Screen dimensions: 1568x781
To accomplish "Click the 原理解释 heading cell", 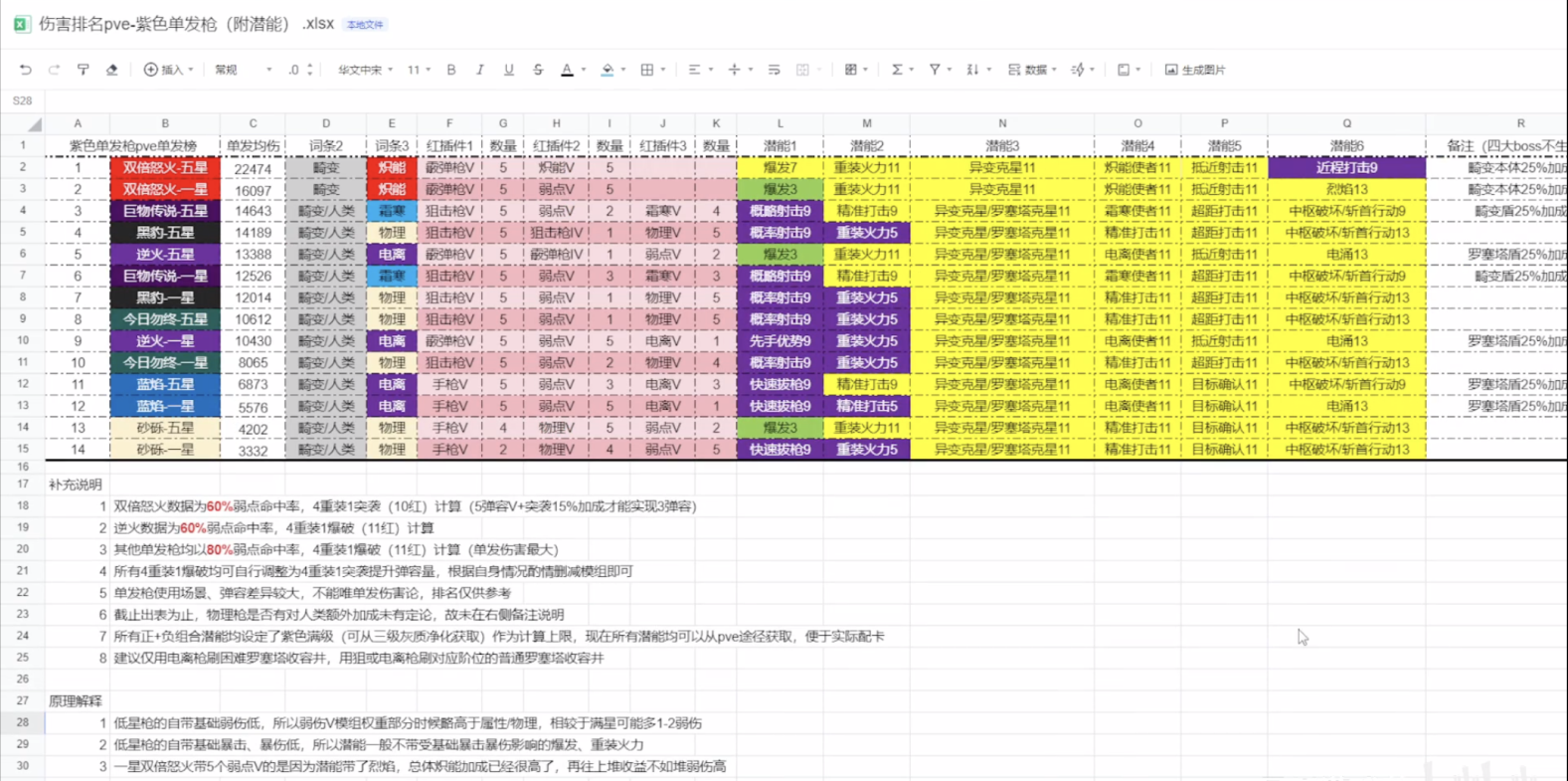I will click(76, 701).
